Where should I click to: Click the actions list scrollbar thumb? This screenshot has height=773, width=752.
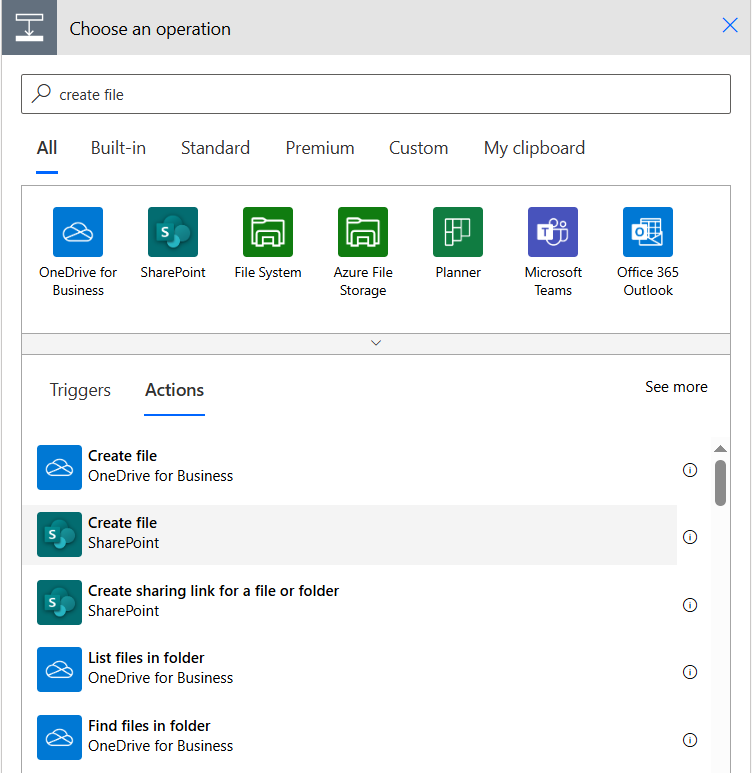pyautogui.click(x=720, y=483)
